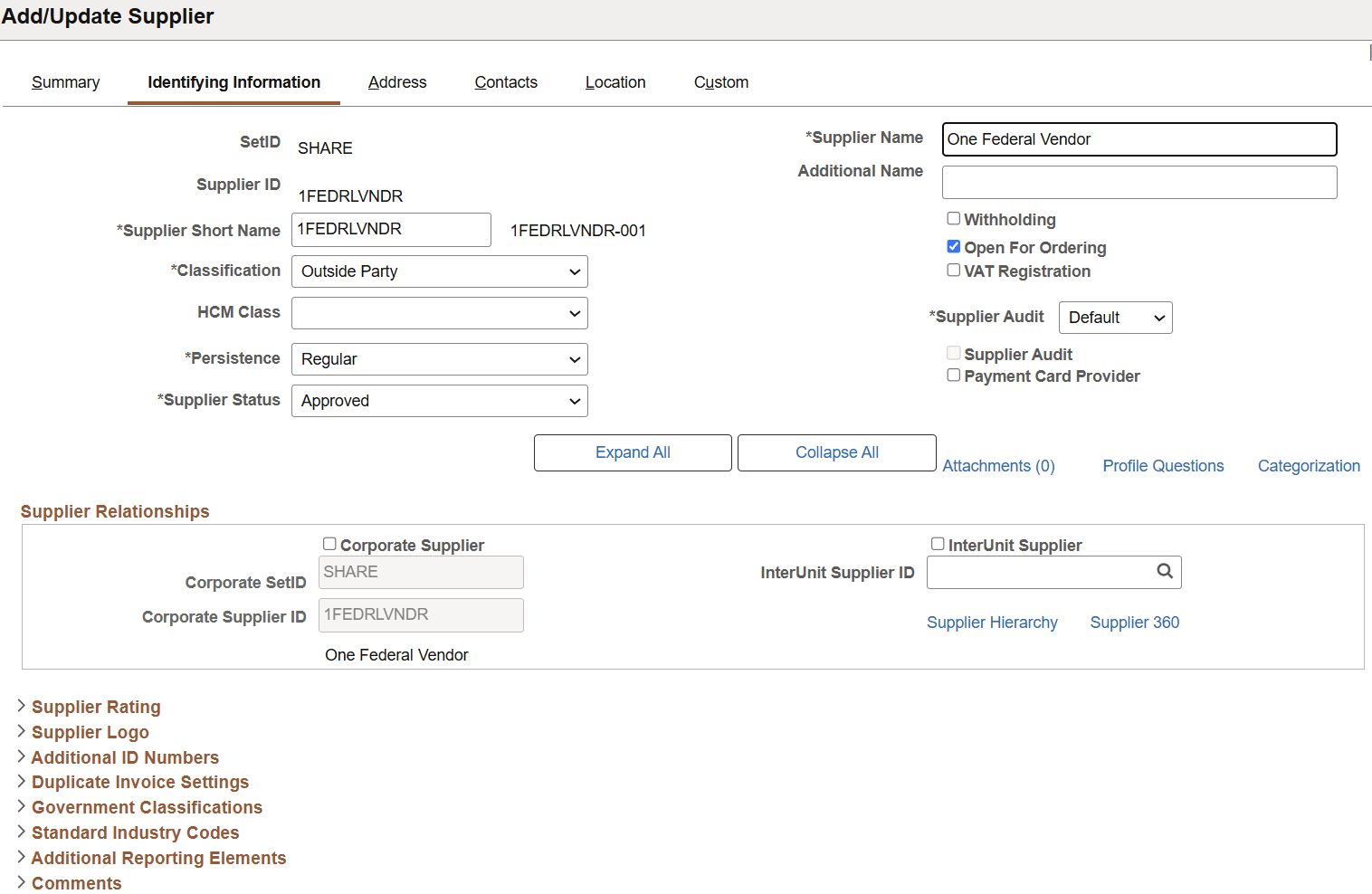Open the Supplier 360 link
This screenshot has height=894, width=1372.
point(1134,623)
